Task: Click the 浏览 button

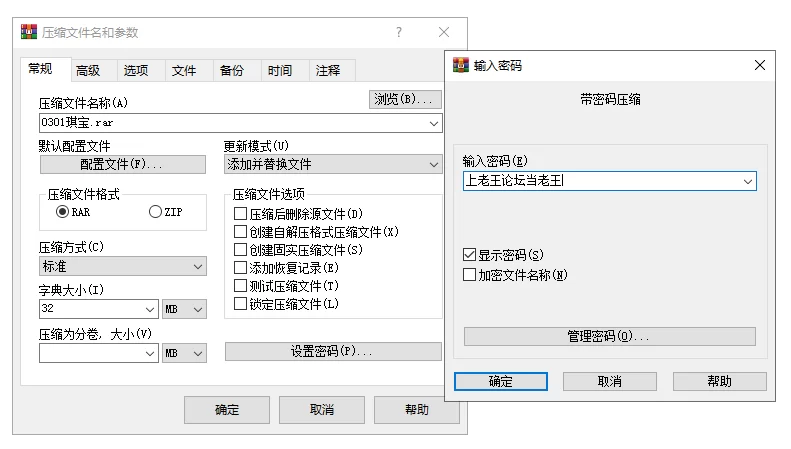Action: point(405,99)
